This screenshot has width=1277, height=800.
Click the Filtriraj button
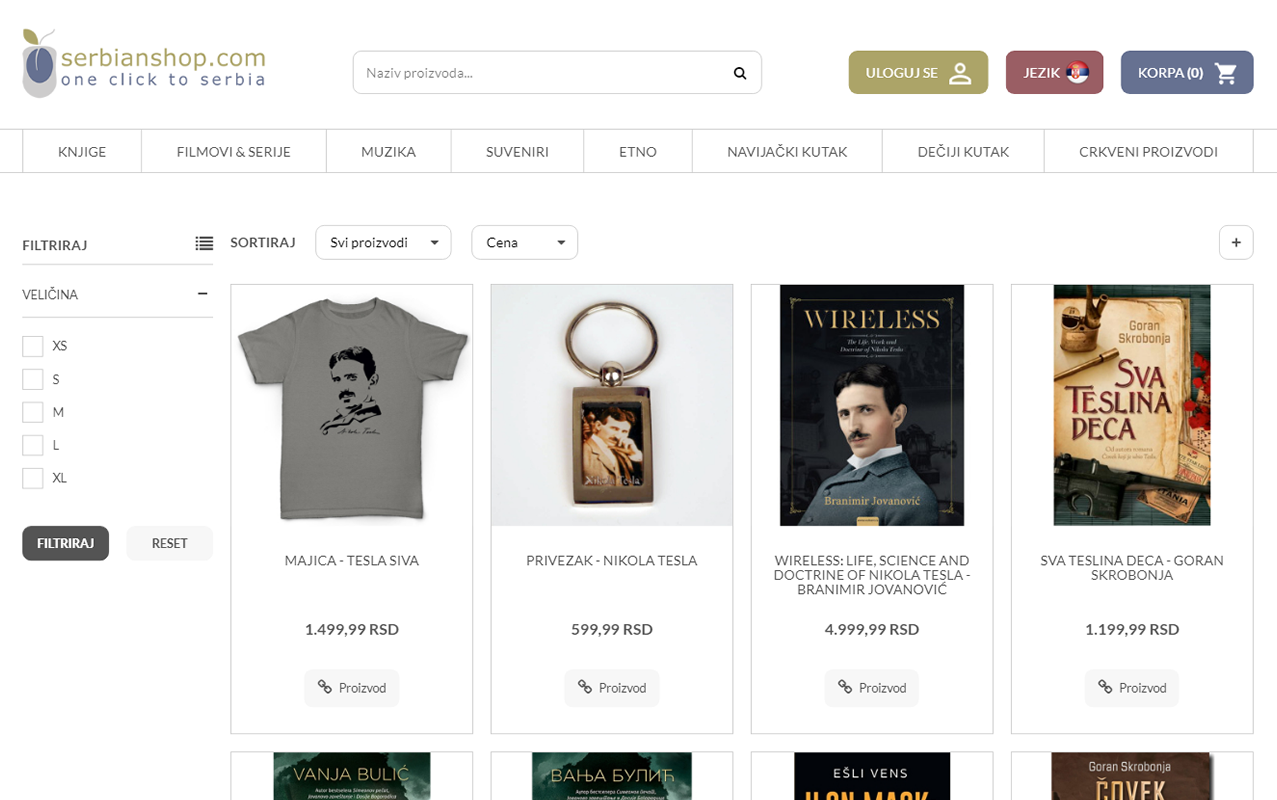click(x=65, y=543)
